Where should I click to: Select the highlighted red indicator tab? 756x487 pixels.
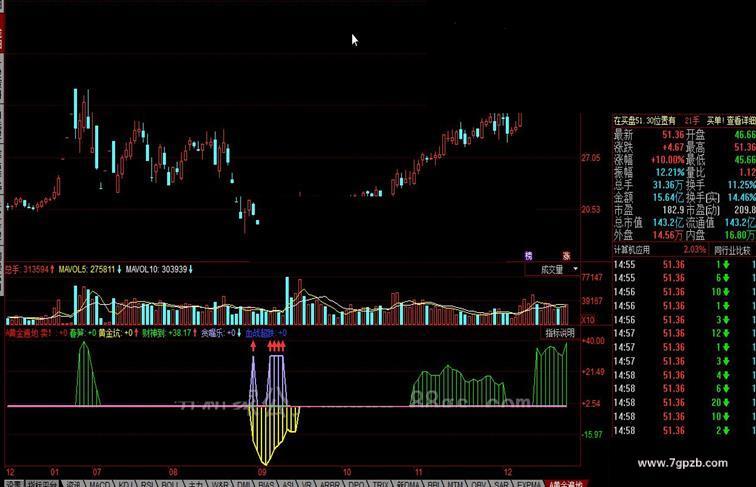point(566,484)
